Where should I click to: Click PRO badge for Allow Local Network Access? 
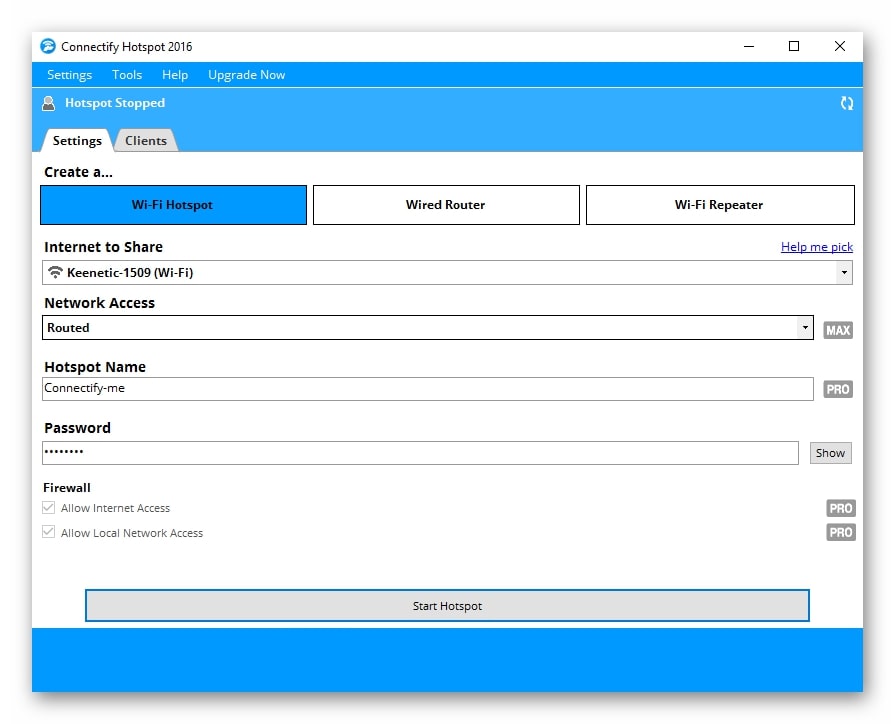pos(840,533)
